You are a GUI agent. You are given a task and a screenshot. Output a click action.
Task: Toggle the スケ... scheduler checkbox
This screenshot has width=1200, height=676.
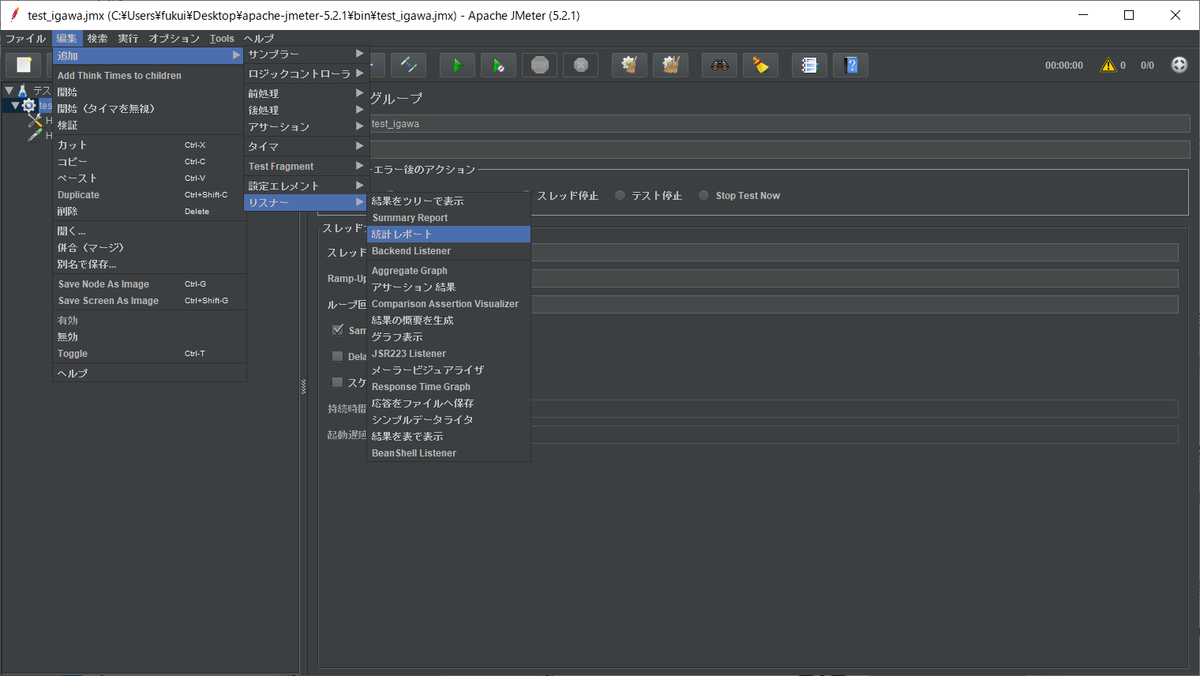pos(338,382)
